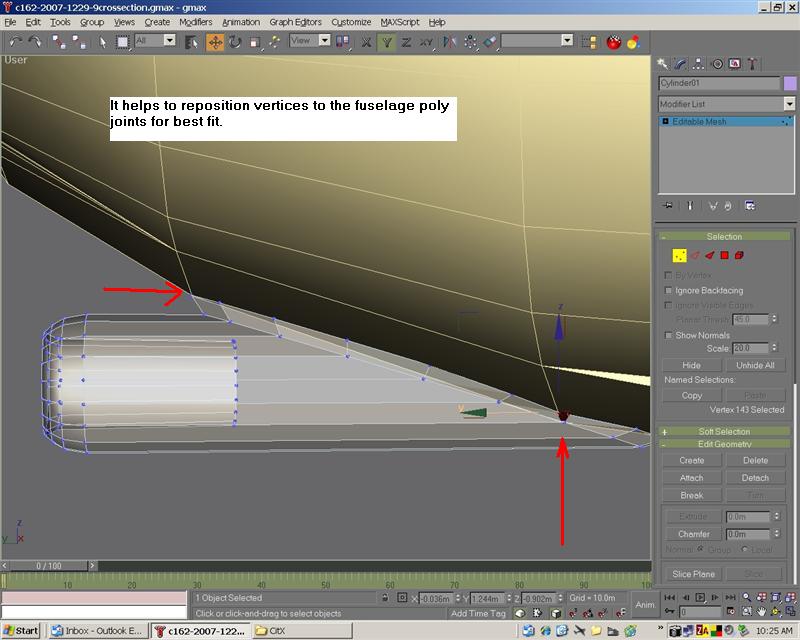
Task: Activate the Select and Move tool
Action: 215,42
